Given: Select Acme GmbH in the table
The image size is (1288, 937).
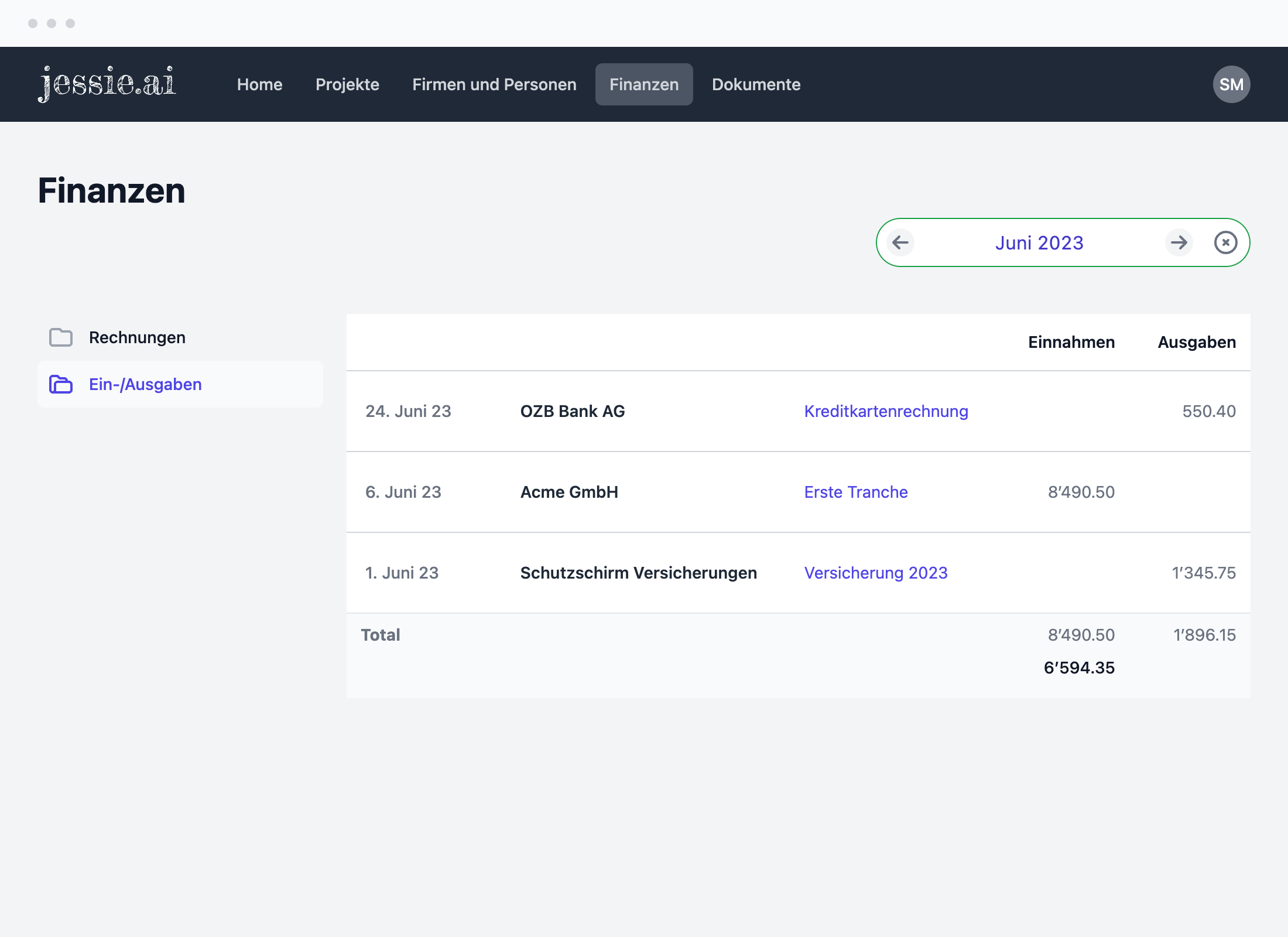Looking at the screenshot, I should pos(568,492).
